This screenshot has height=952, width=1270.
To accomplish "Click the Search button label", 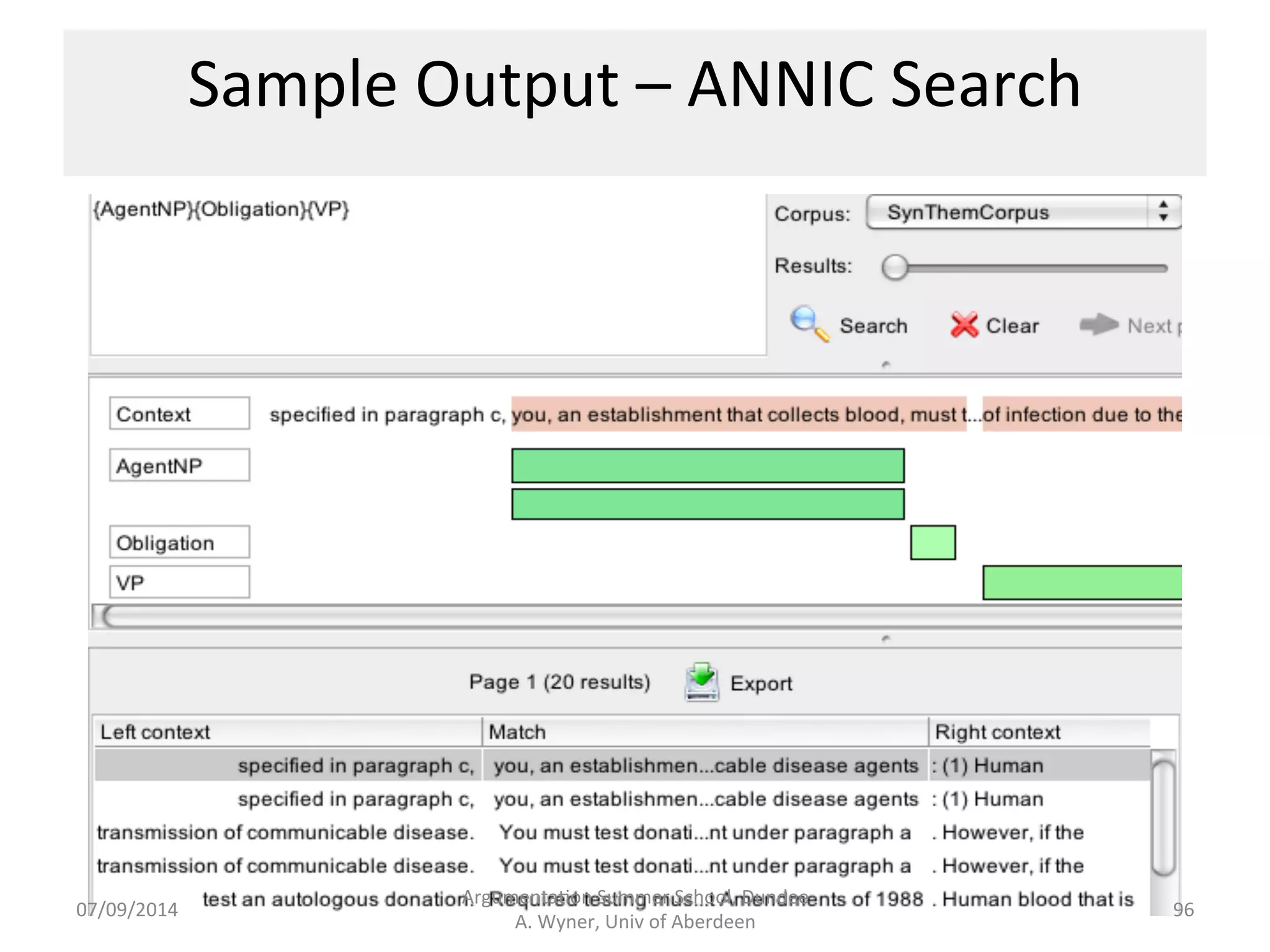I will tap(873, 326).
